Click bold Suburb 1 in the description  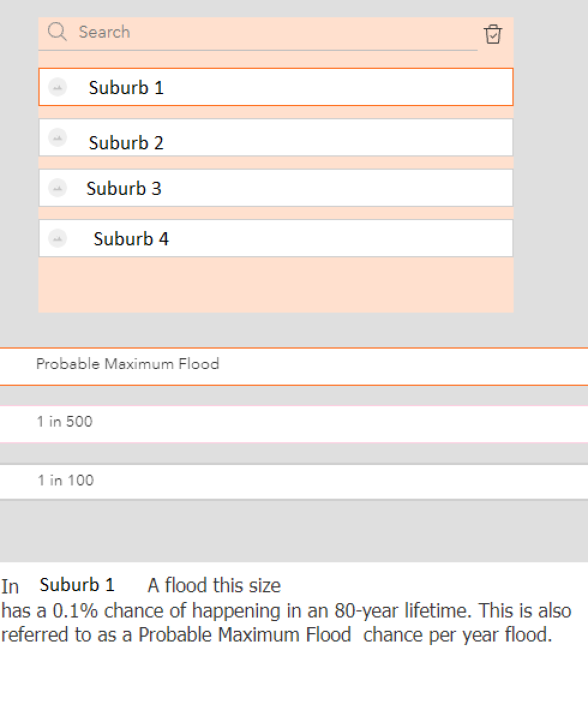[77, 585]
